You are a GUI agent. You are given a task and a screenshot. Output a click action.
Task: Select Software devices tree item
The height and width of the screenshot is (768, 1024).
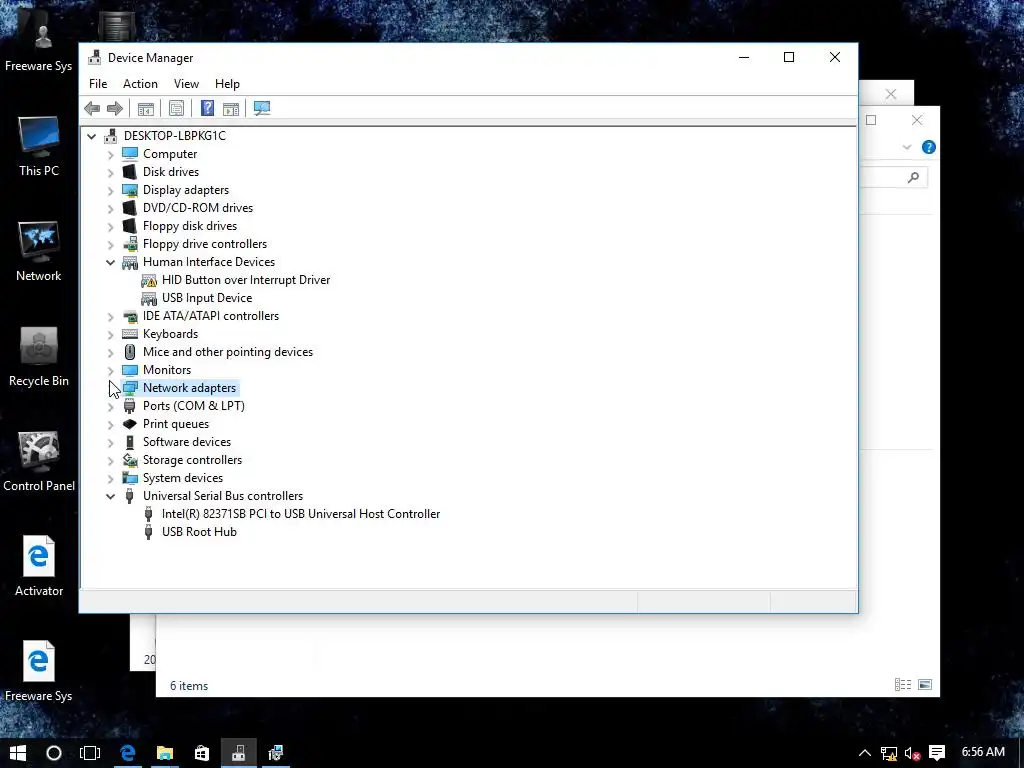(187, 442)
